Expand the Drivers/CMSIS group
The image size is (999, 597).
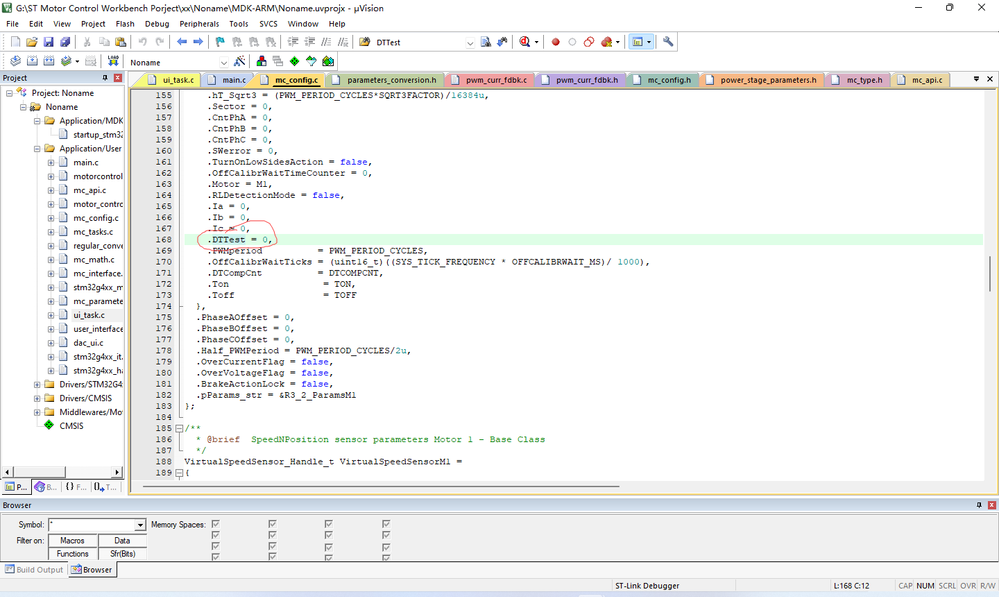(37, 398)
